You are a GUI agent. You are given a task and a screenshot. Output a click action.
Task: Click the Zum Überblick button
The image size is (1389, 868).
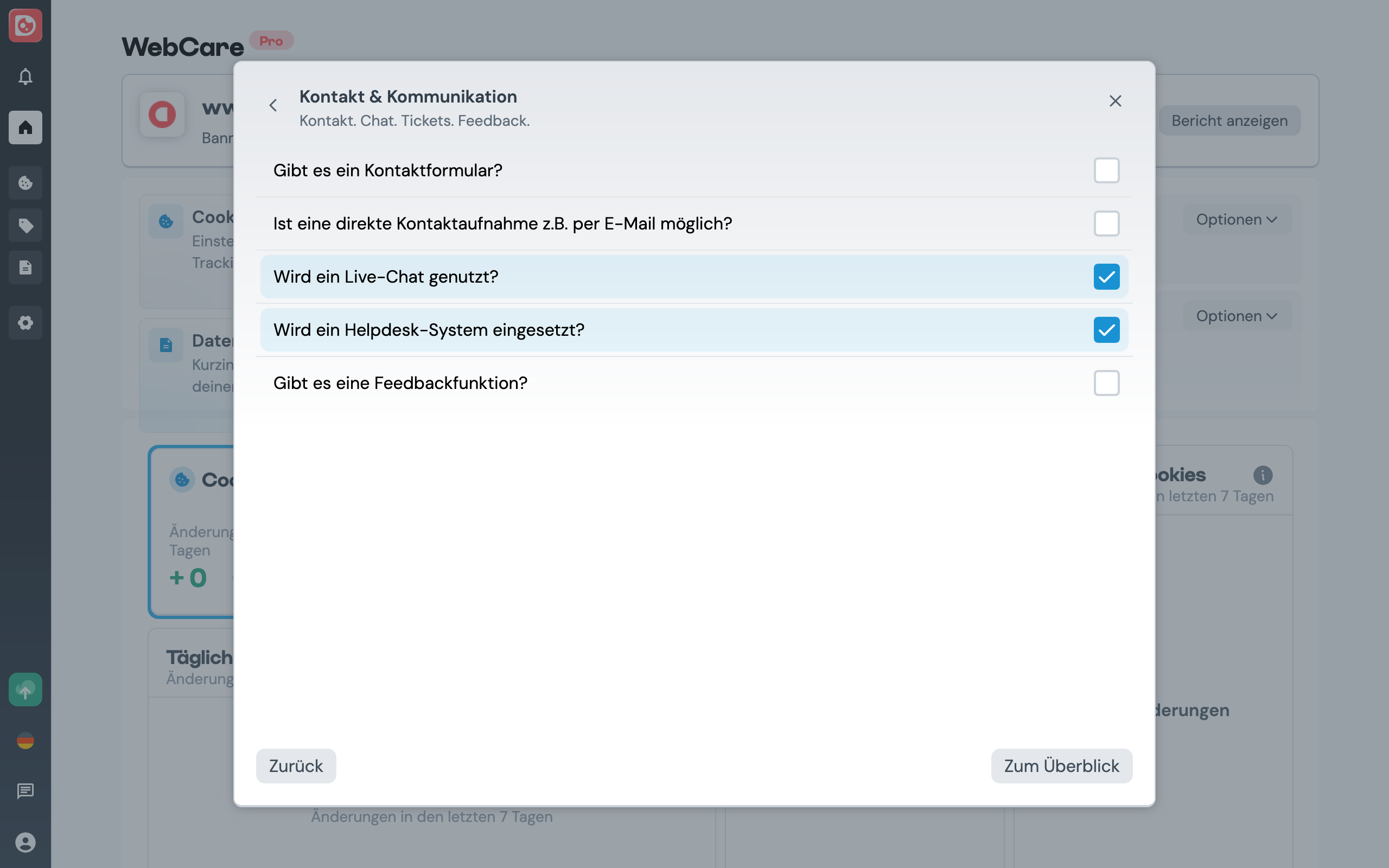pos(1061,765)
